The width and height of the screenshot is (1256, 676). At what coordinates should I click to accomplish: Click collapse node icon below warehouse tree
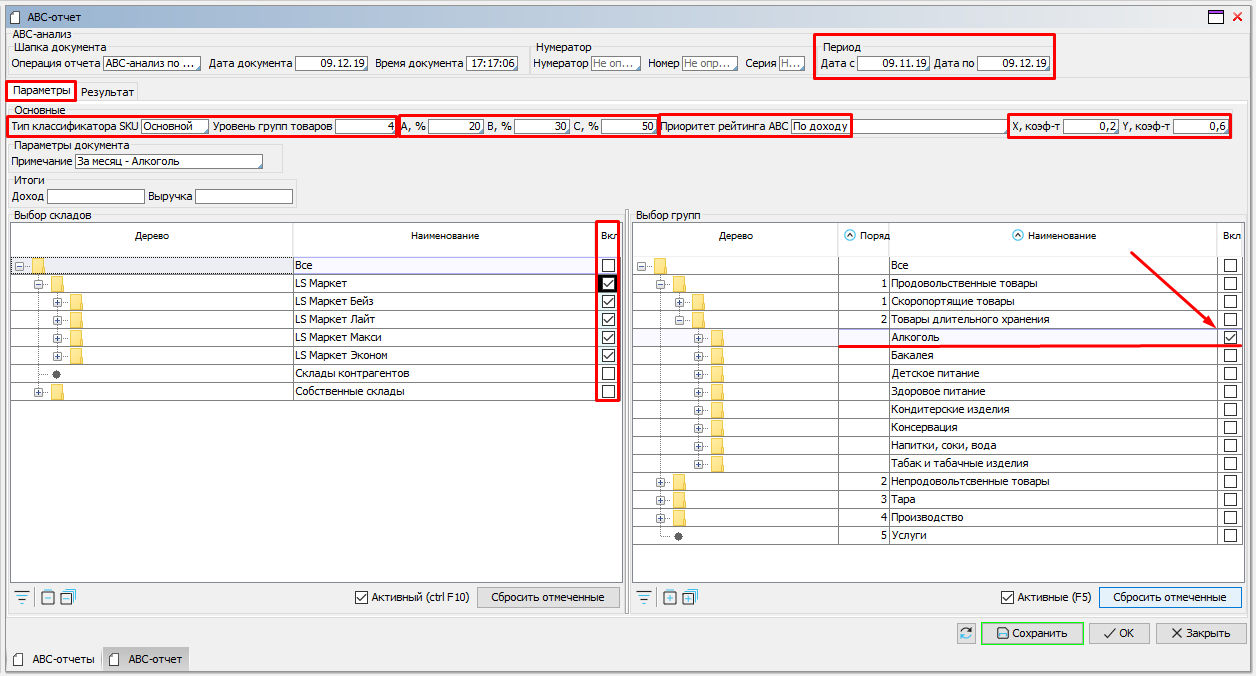[x=48, y=598]
